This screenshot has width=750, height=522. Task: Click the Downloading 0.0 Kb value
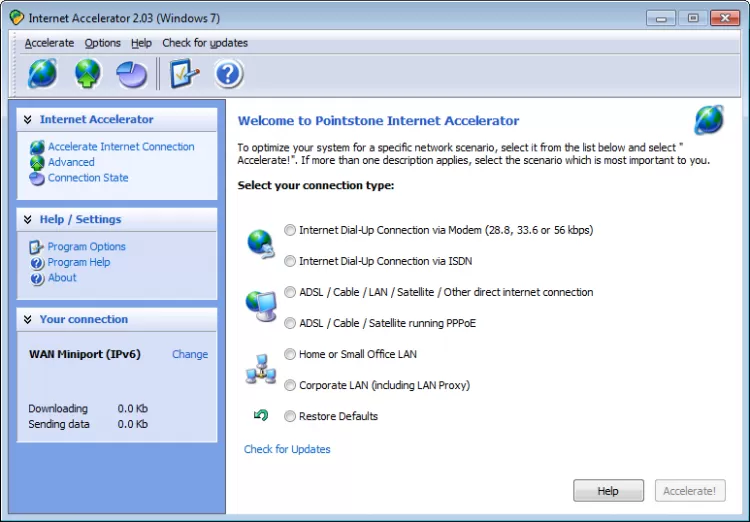coord(132,409)
